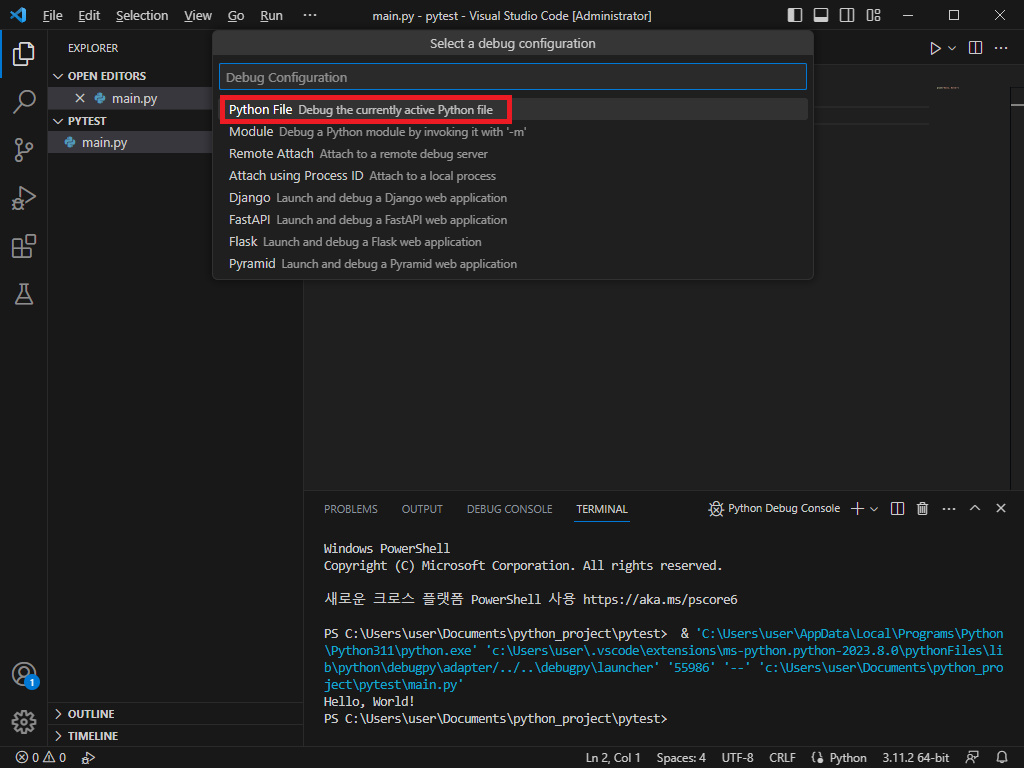Open the Accounts icon in activity bar
This screenshot has height=768, width=1024.
24,674
